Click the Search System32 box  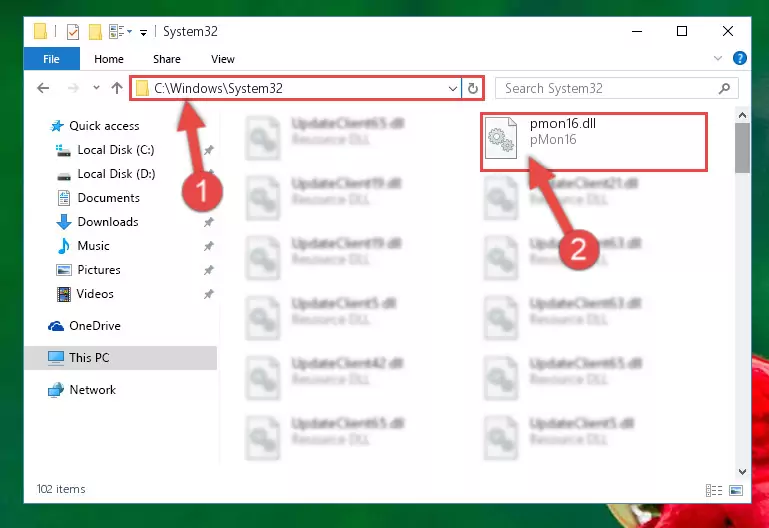(x=616, y=88)
